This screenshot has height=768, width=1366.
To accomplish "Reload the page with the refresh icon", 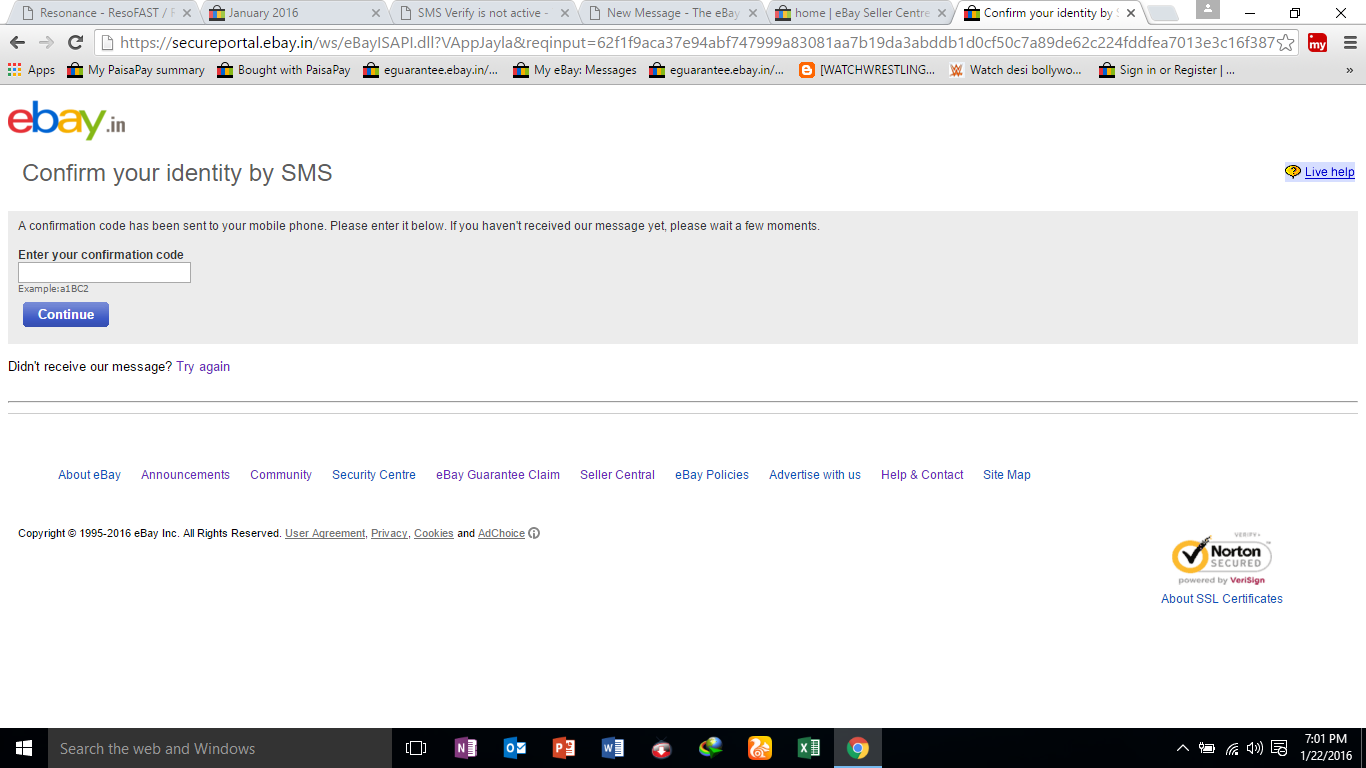I will 75,42.
